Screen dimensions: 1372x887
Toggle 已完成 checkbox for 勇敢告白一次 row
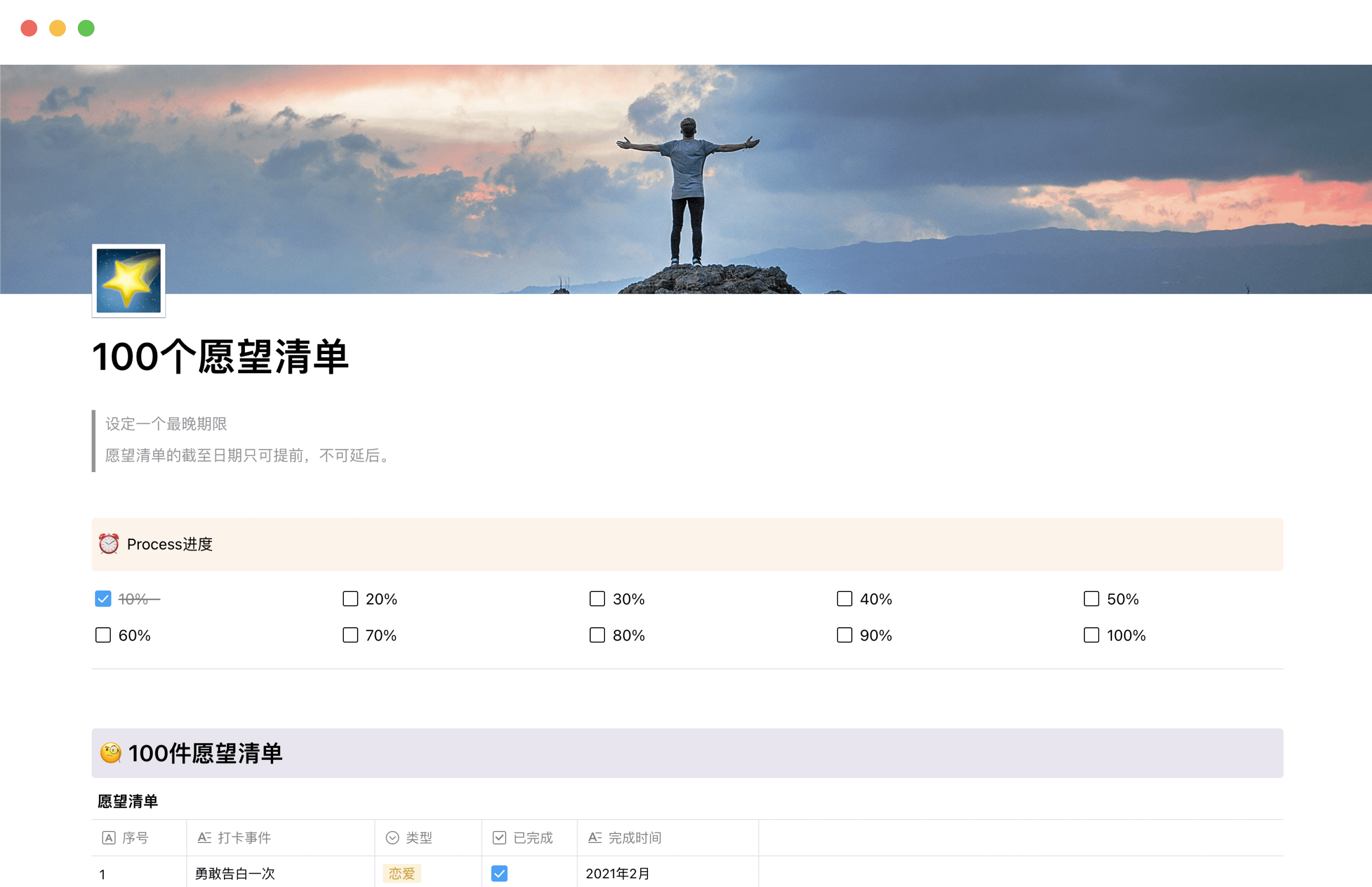tap(499, 873)
